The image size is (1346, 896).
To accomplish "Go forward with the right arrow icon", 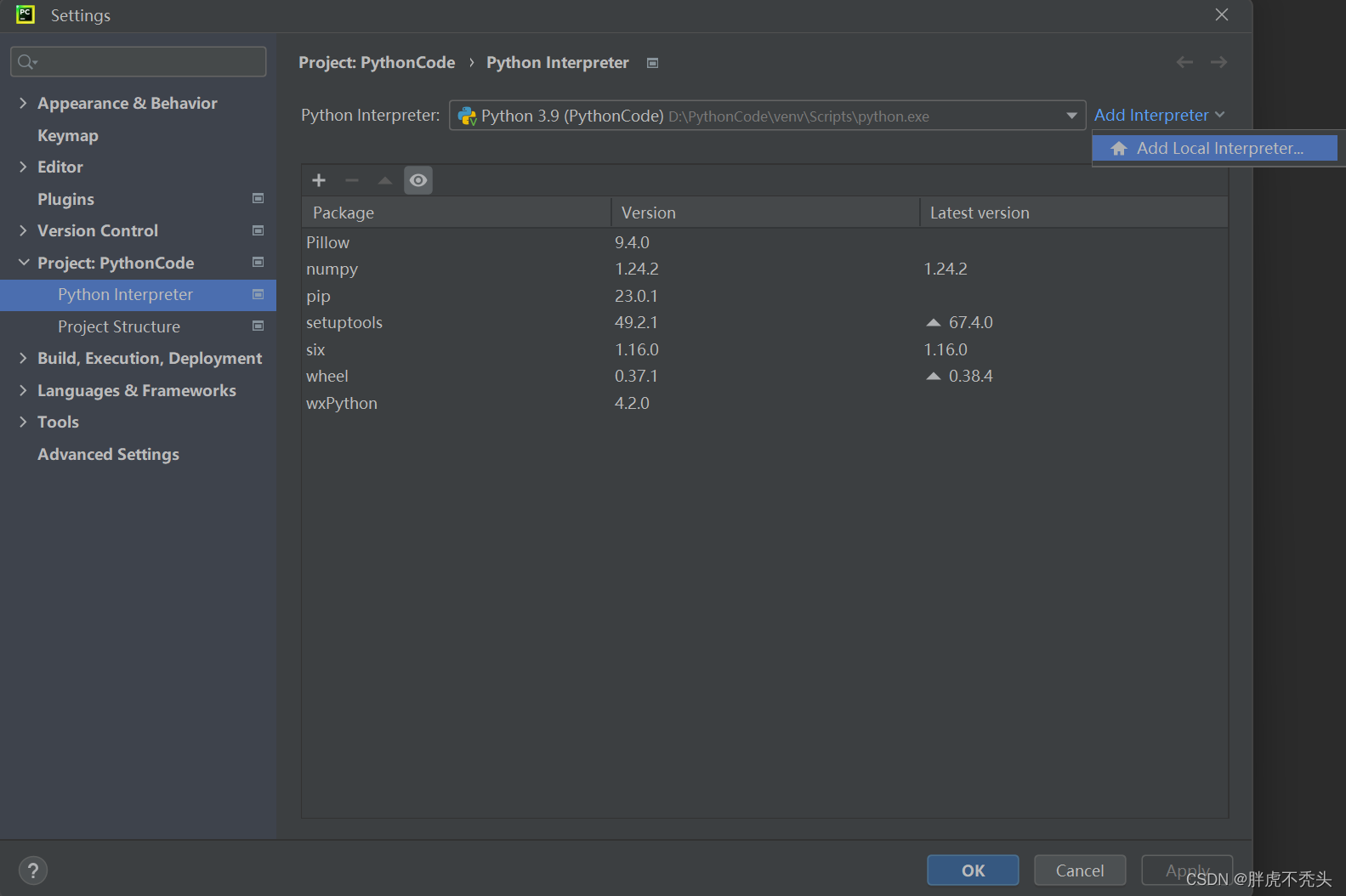I will 1218,62.
